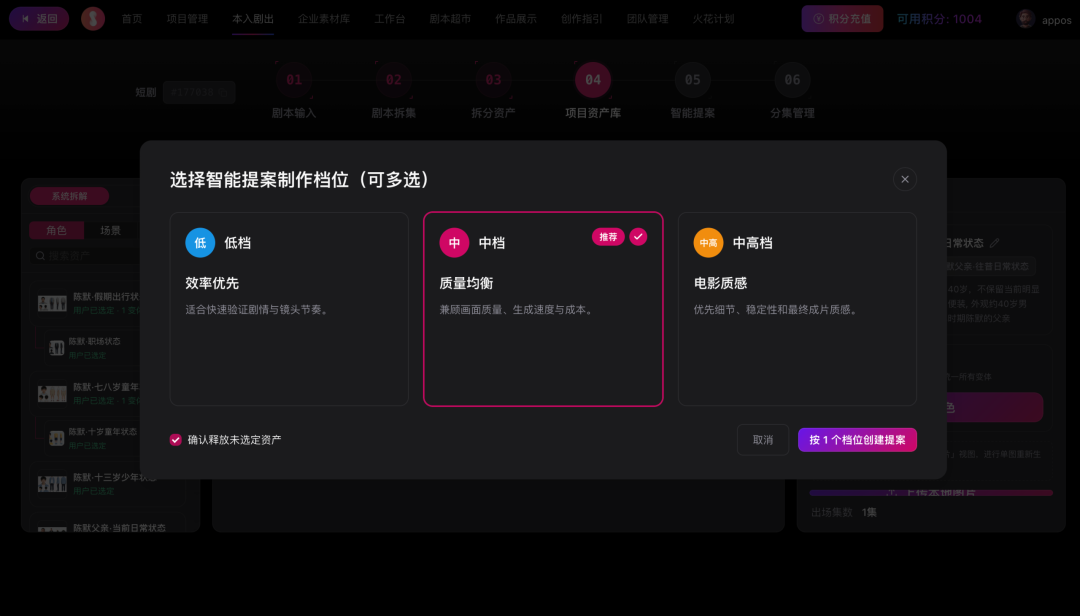Select 陈默·十三岁少年 asset thumbnail
This screenshot has height=616, width=1080.
(x=52, y=484)
